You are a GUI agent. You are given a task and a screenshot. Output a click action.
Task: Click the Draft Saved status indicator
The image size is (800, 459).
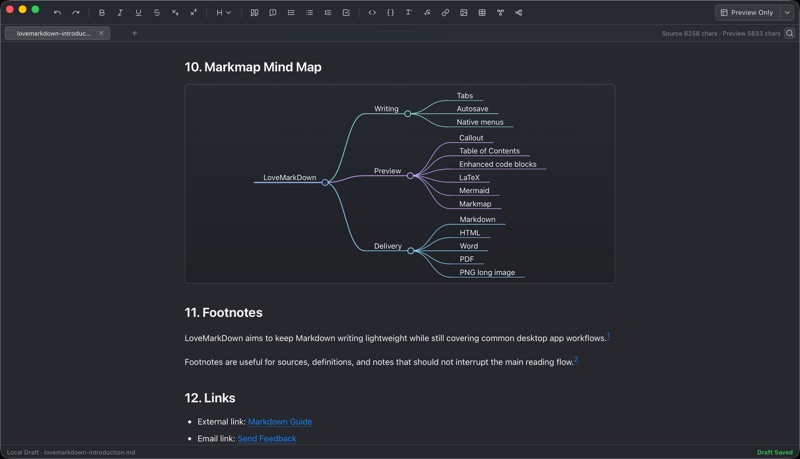coord(774,452)
